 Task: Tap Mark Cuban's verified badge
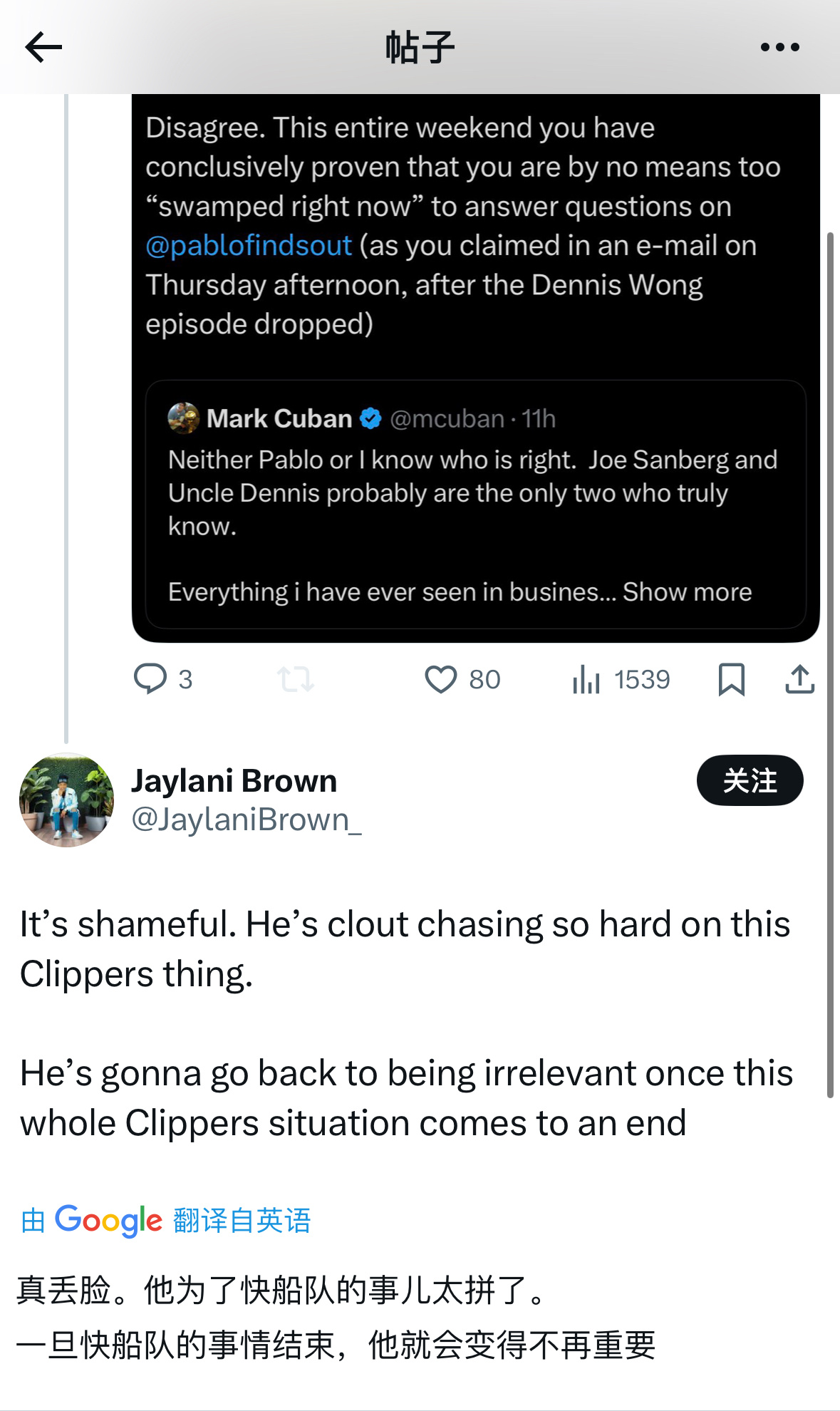(370, 418)
